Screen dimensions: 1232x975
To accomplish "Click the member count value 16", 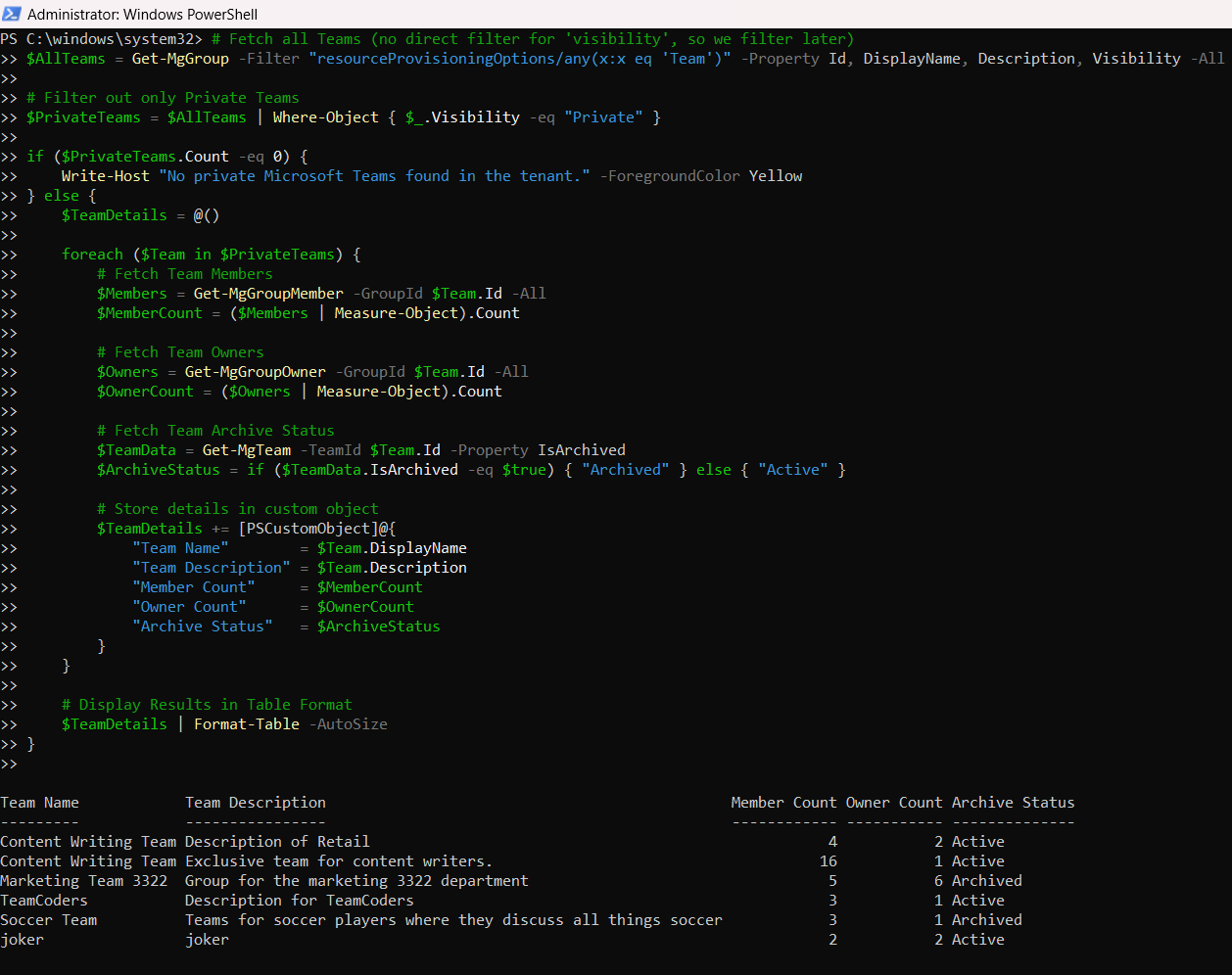I will coord(829,861).
